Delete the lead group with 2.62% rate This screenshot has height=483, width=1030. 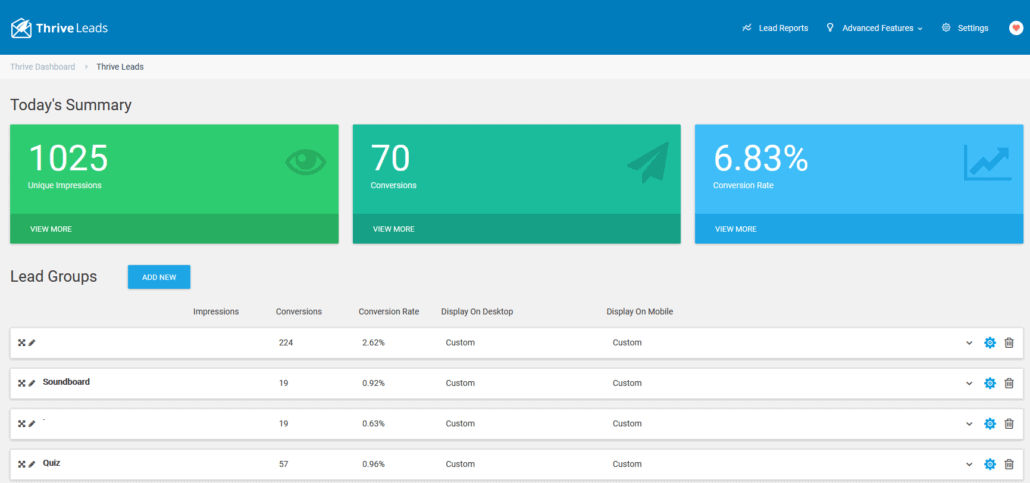pos(1009,343)
